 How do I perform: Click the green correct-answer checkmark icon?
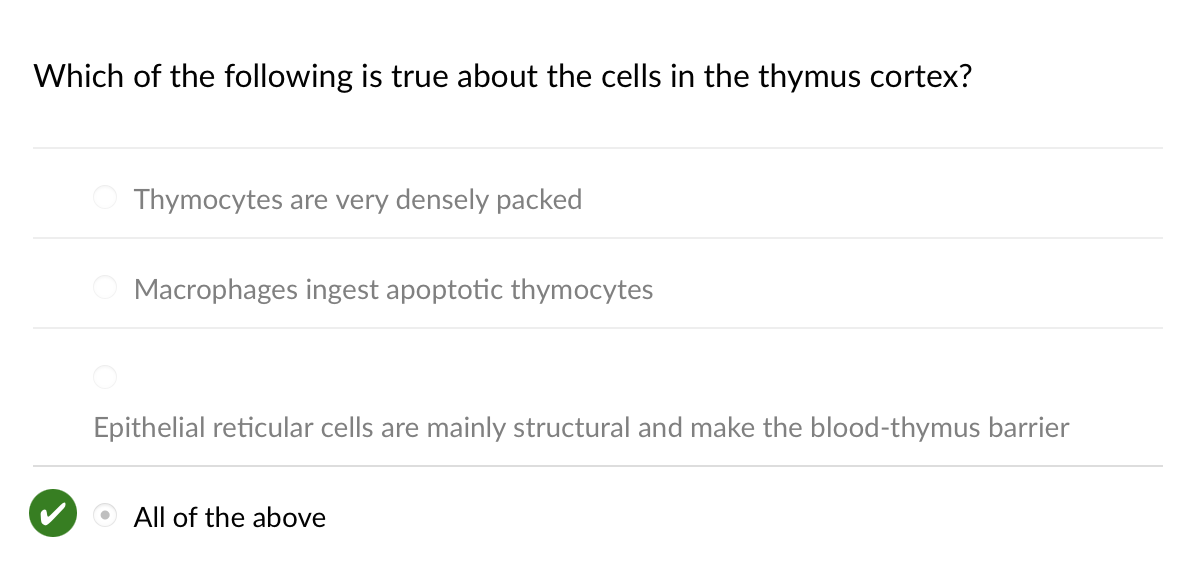click(x=53, y=514)
